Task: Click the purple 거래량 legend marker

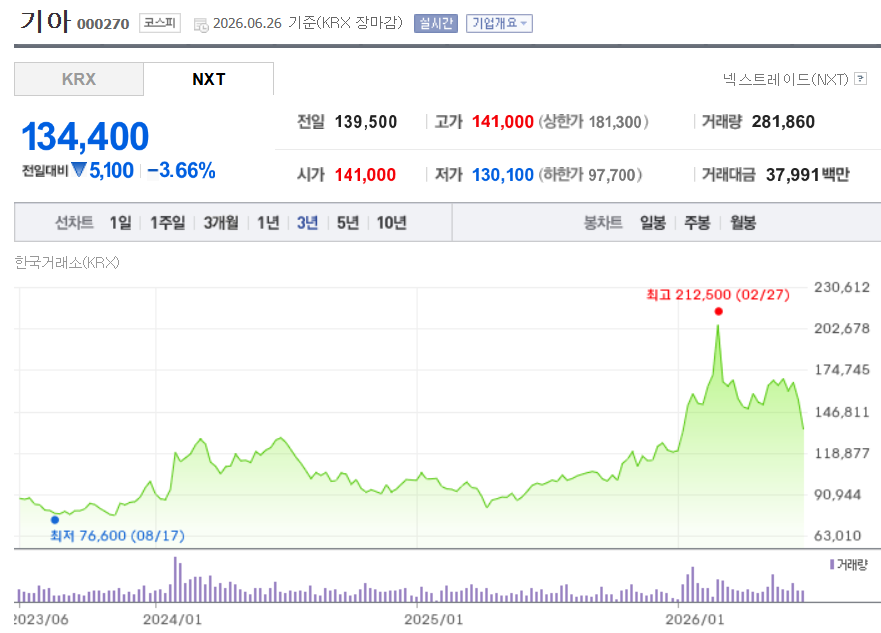Action: pyautogui.click(x=832, y=564)
